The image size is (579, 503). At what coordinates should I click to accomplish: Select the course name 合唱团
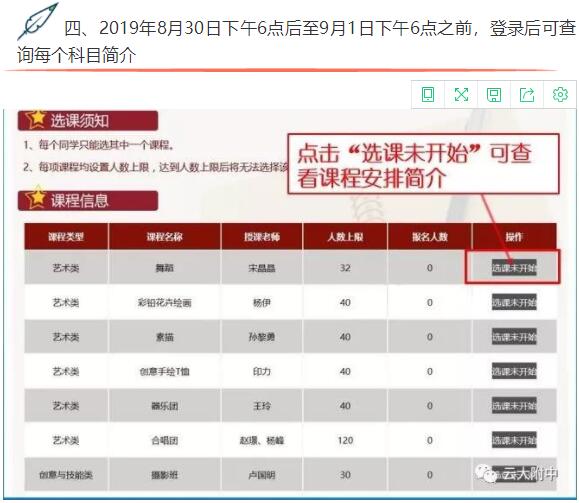coord(165,440)
